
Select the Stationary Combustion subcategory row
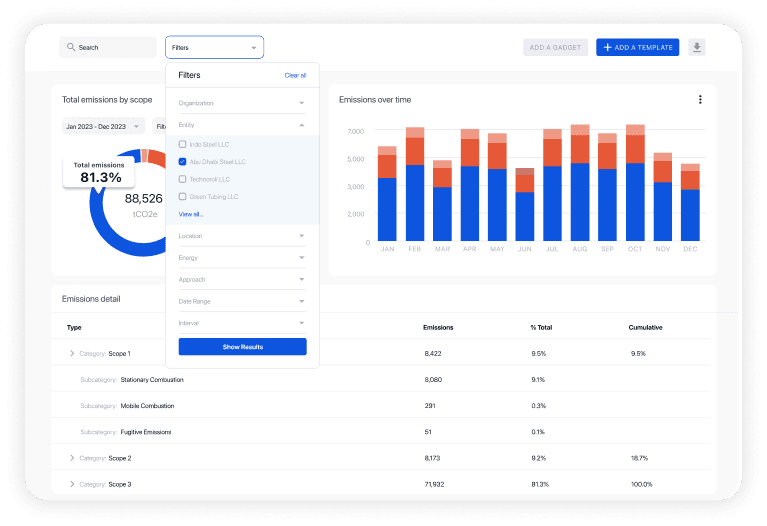click(152, 379)
